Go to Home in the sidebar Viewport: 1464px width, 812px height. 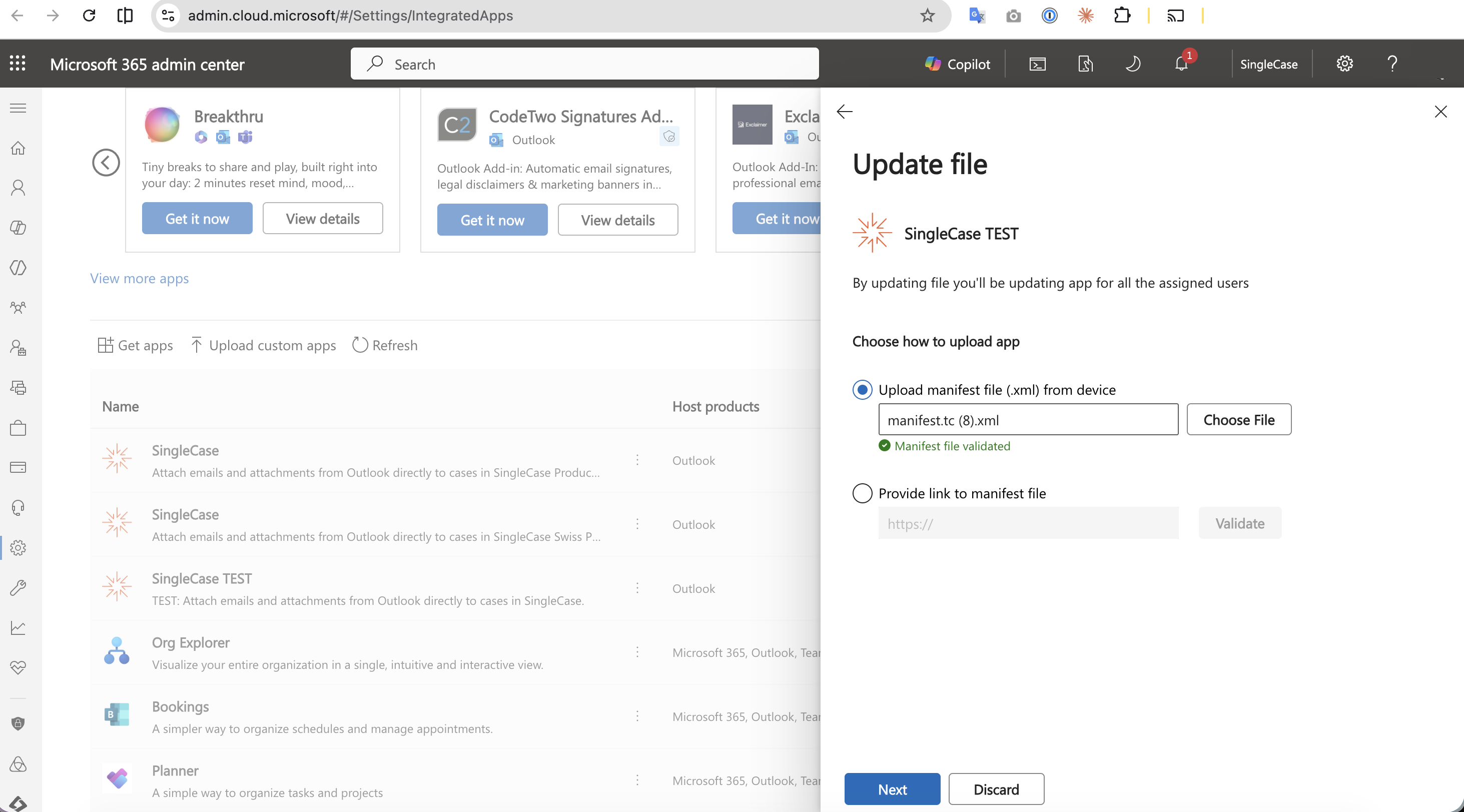point(18,148)
